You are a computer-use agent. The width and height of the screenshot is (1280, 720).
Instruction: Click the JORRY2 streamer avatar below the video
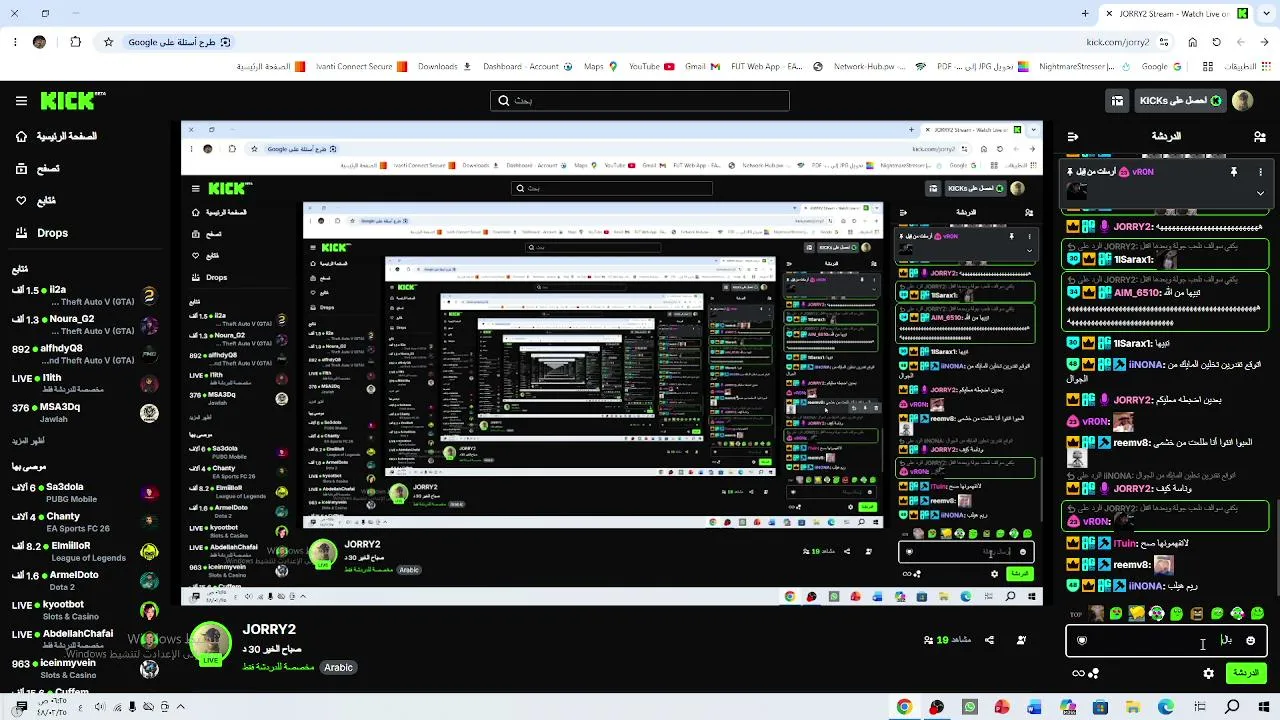[211, 644]
